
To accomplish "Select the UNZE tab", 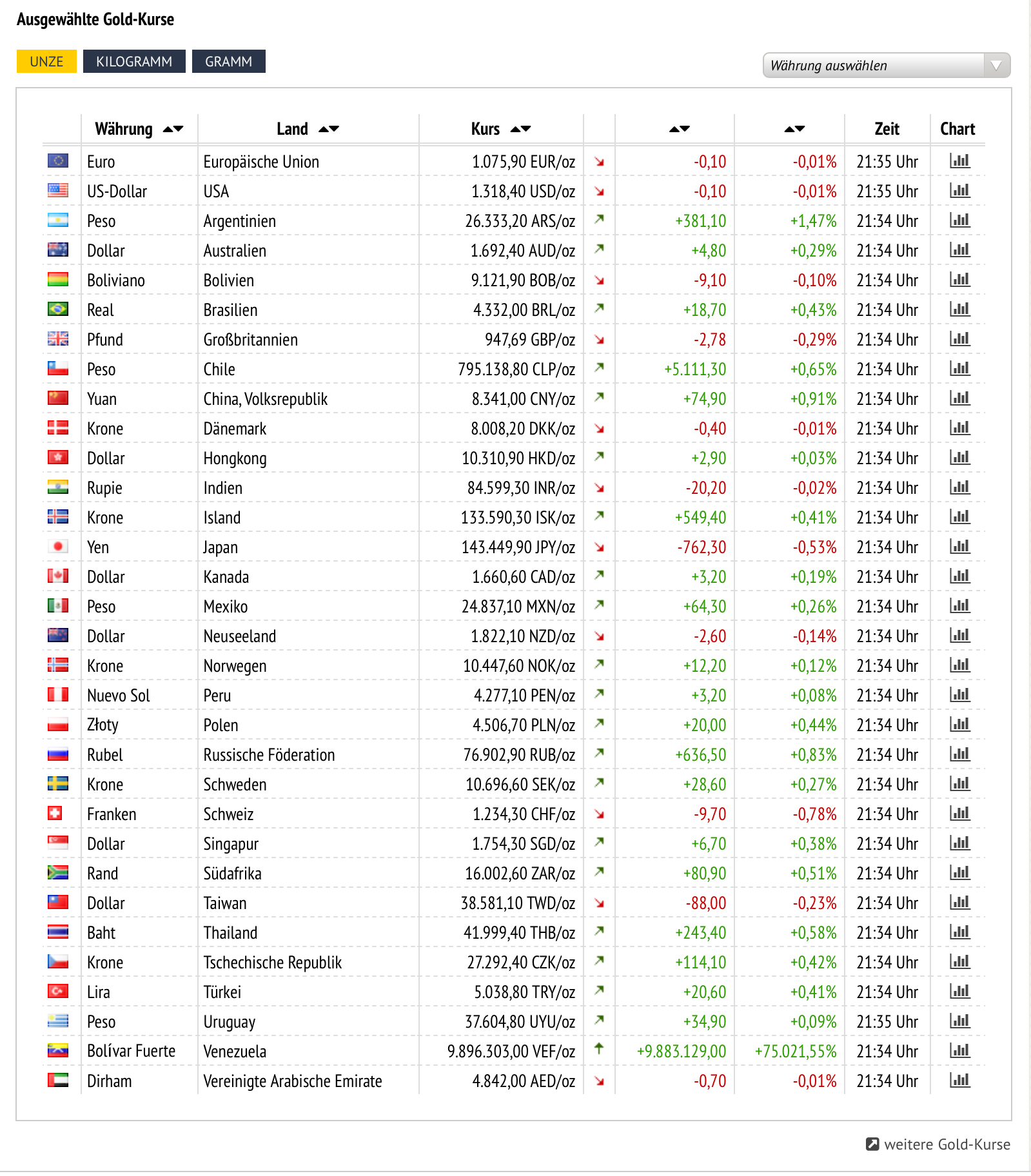I will [x=46, y=61].
